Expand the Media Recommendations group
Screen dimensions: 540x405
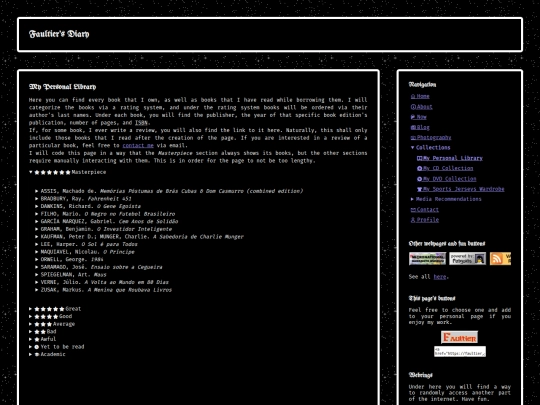pos(413,199)
